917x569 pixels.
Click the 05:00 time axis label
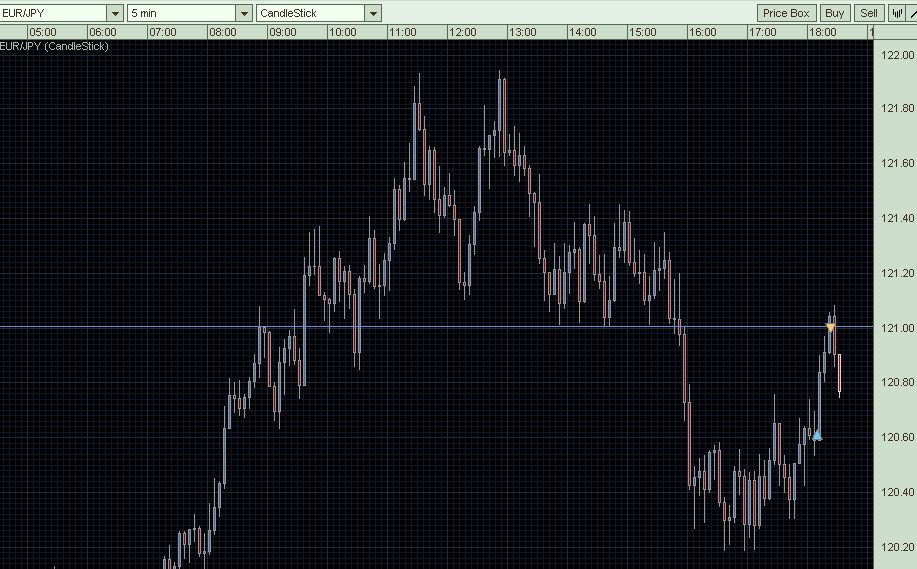coord(42,32)
